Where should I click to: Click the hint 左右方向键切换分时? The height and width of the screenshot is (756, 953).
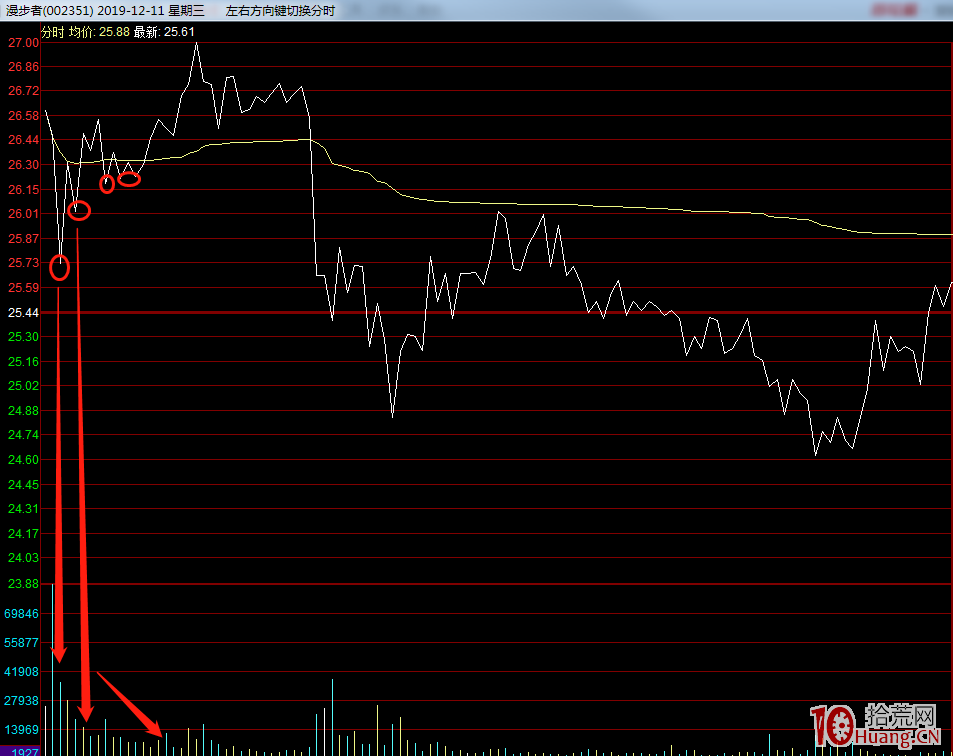coord(280,10)
